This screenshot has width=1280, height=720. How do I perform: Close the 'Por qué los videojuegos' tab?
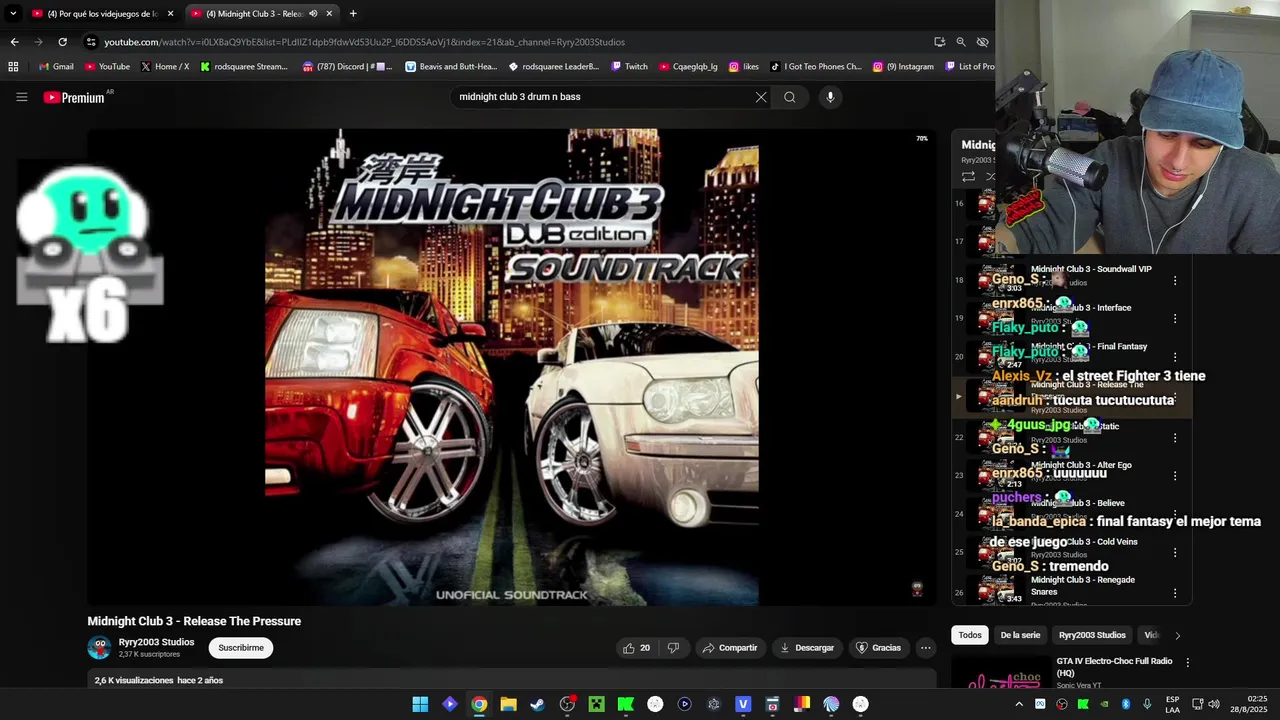click(x=170, y=14)
